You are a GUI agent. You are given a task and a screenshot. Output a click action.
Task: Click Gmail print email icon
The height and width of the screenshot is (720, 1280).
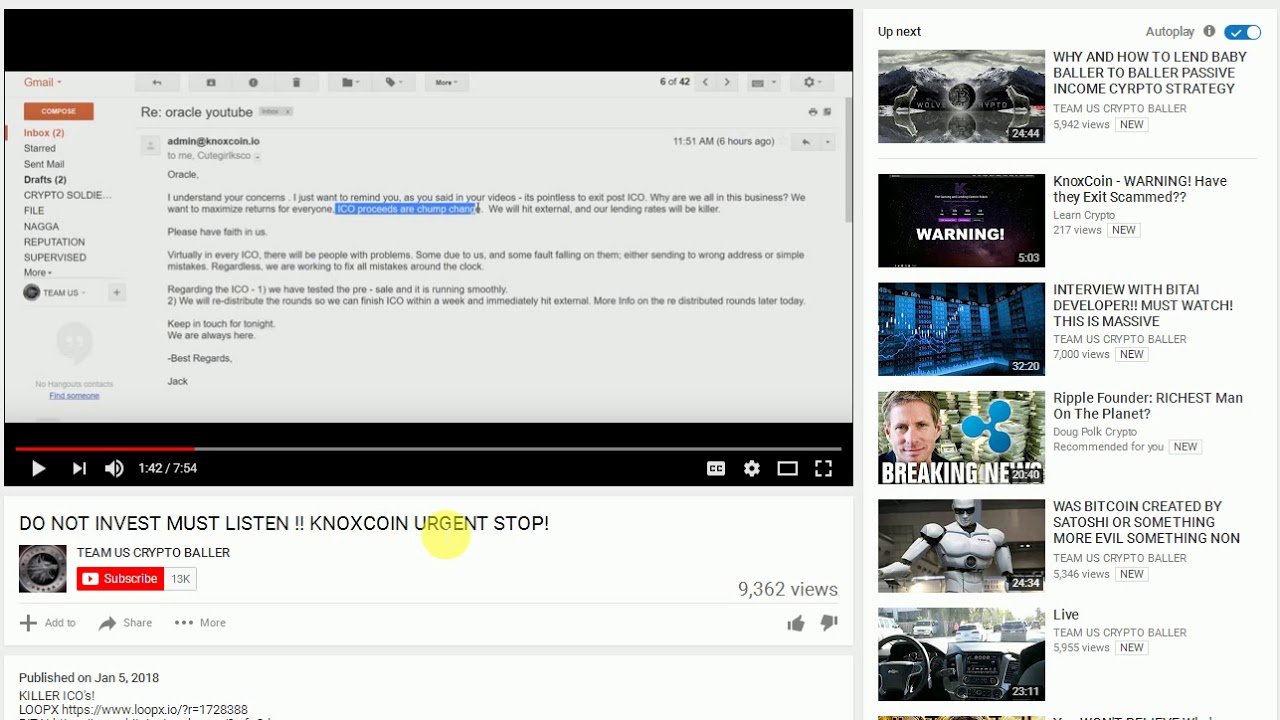coord(812,112)
